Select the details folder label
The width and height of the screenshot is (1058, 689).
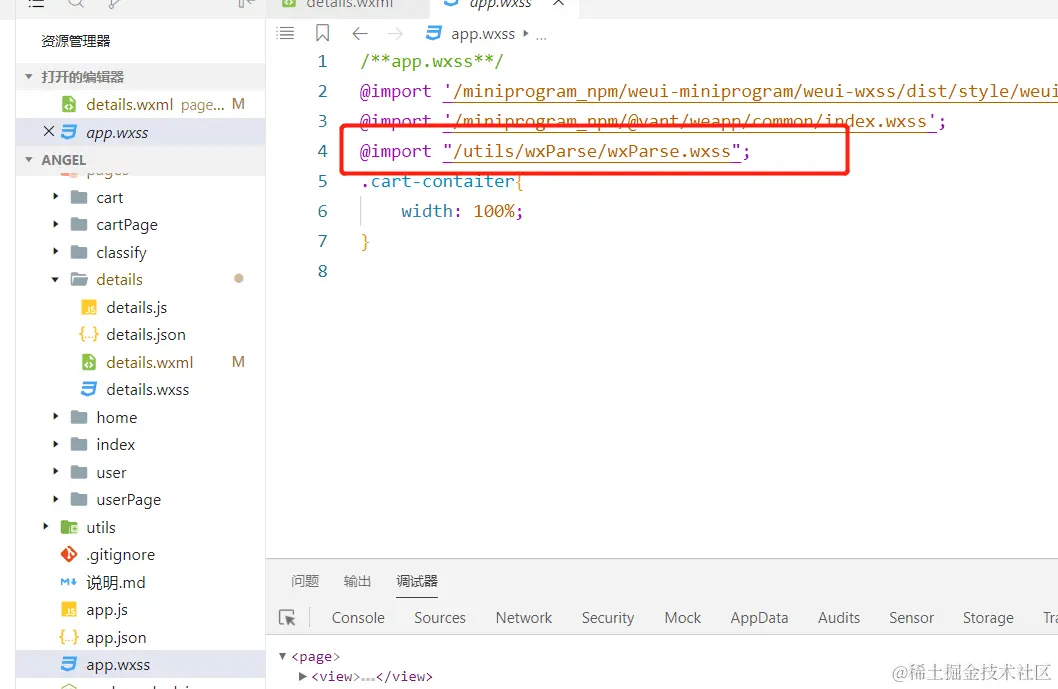[119, 279]
